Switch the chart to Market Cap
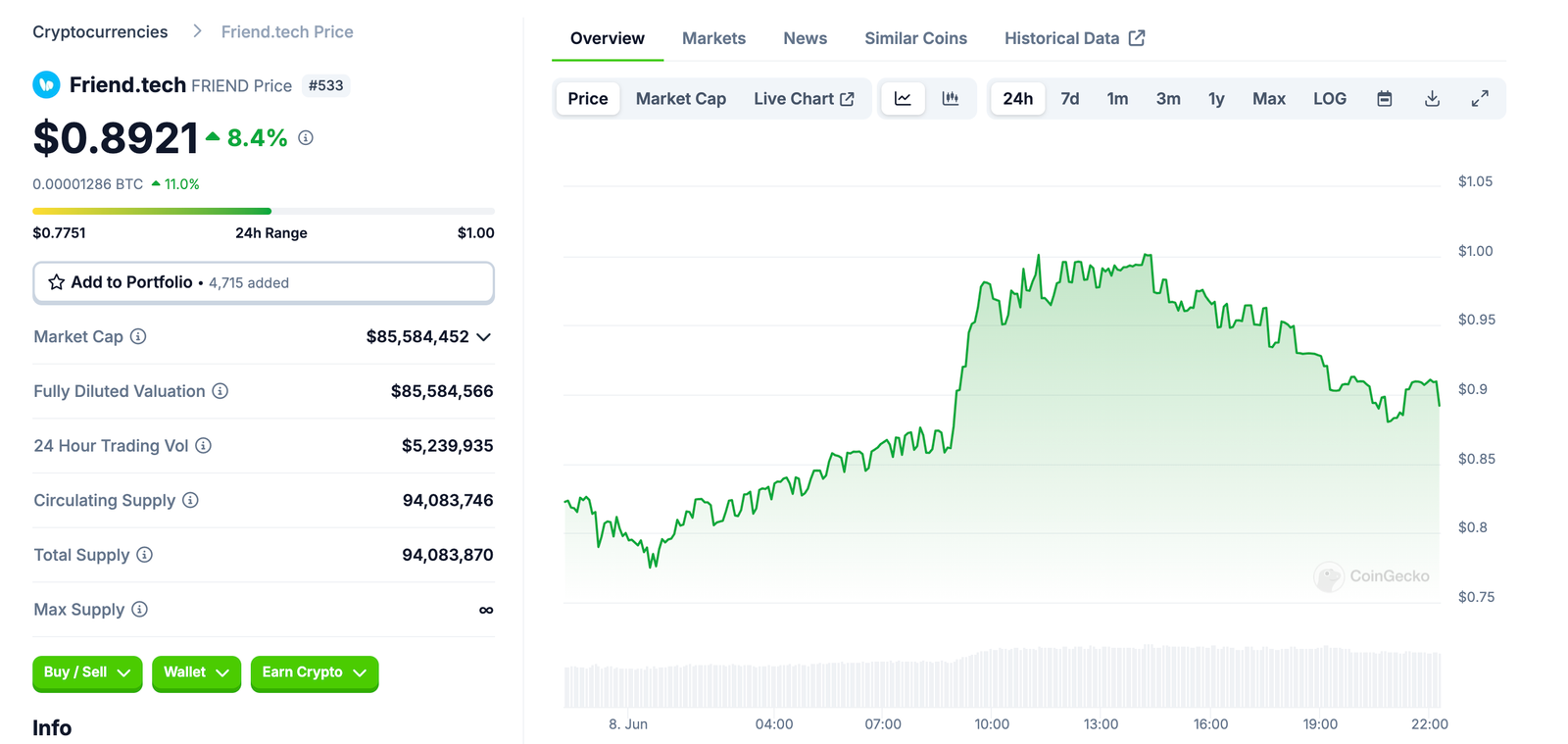 680,99
